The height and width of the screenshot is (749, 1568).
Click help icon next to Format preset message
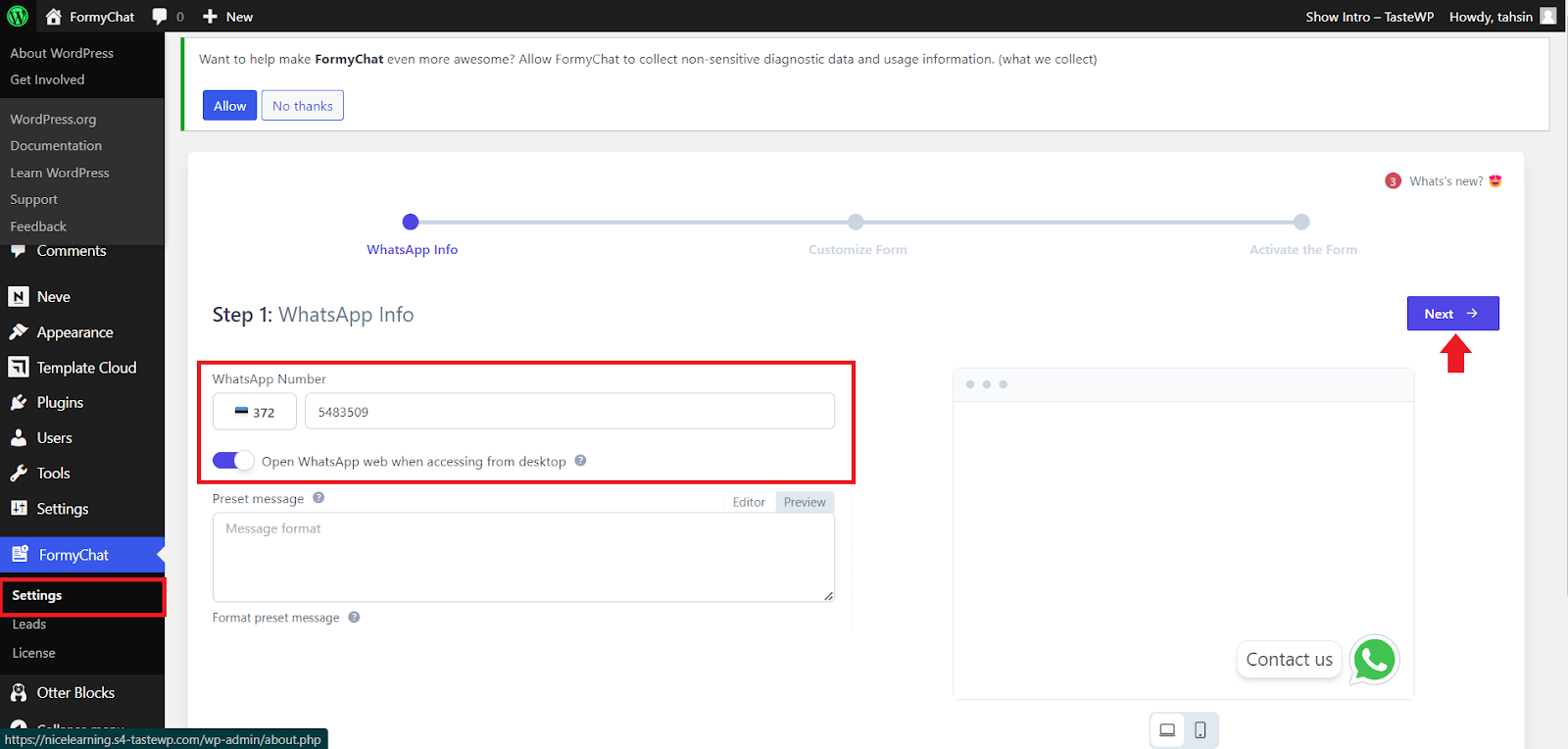(354, 618)
